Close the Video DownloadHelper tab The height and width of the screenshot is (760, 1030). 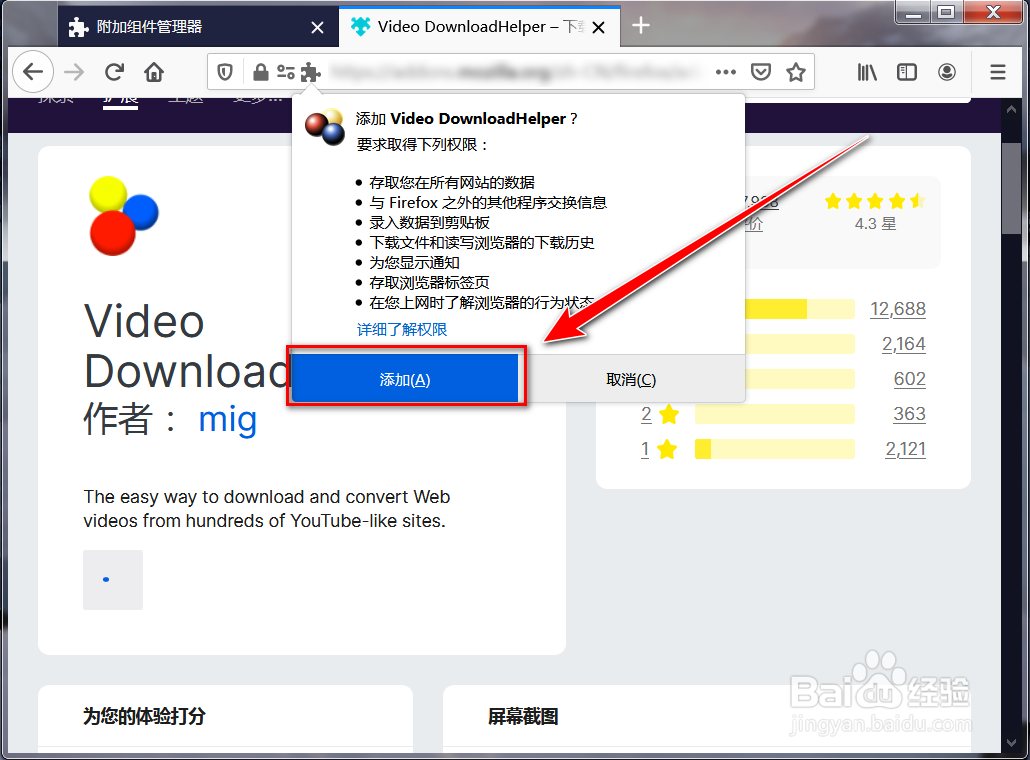click(x=598, y=27)
